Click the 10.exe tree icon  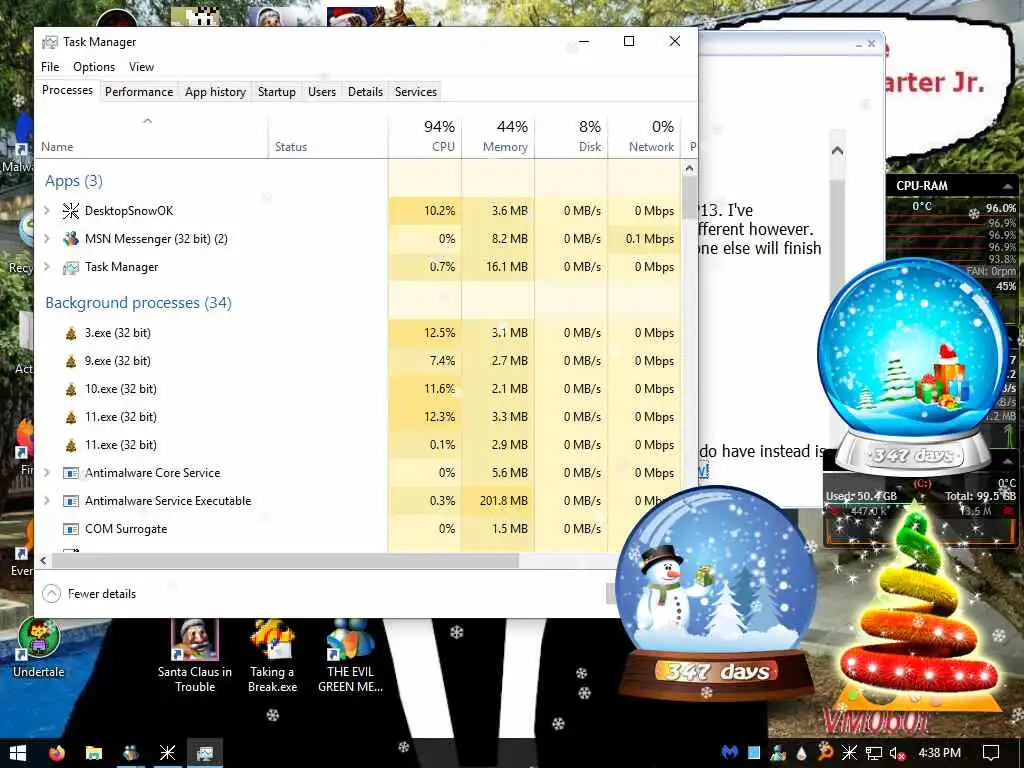71,389
